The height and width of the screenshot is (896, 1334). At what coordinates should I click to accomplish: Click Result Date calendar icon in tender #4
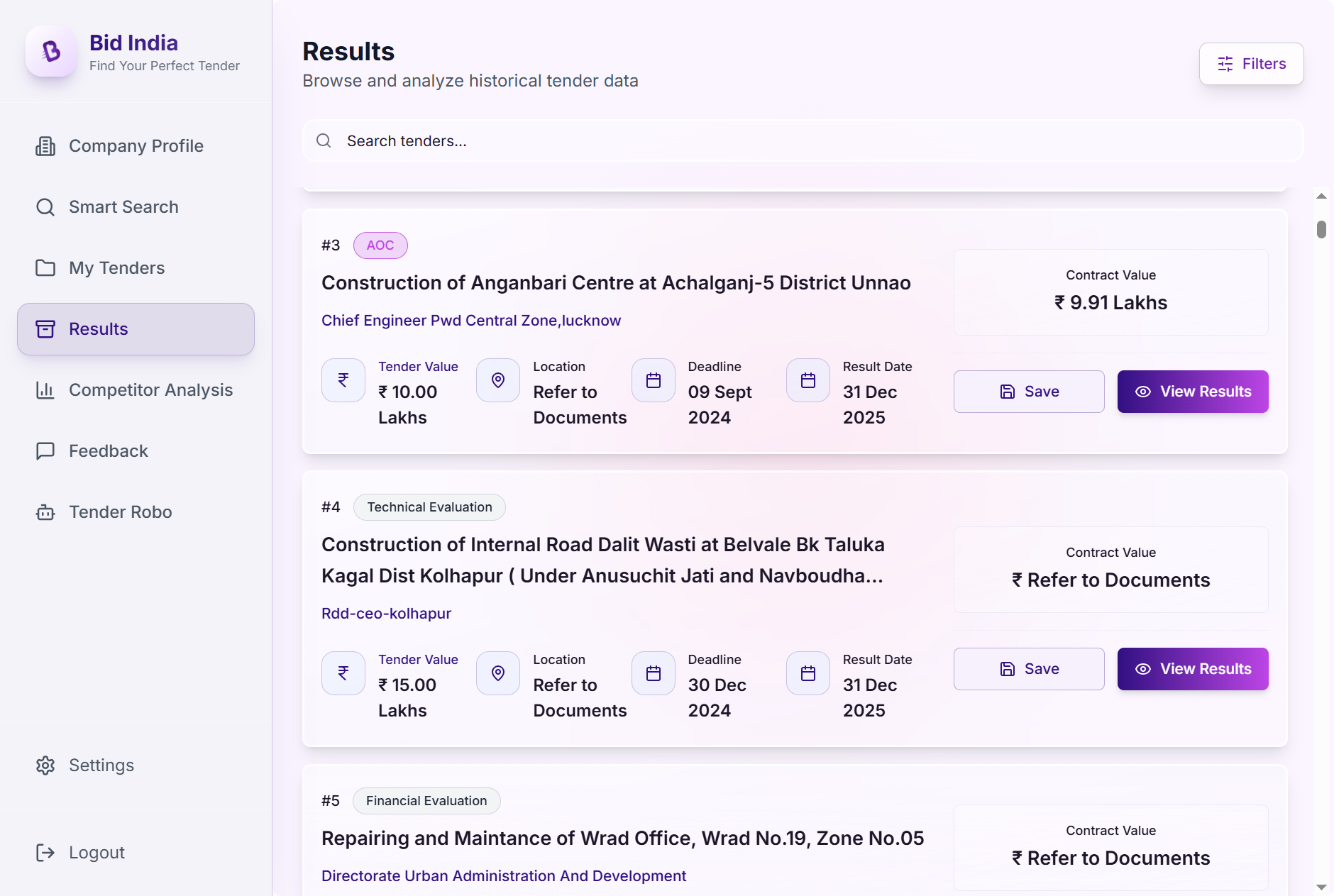[808, 673]
